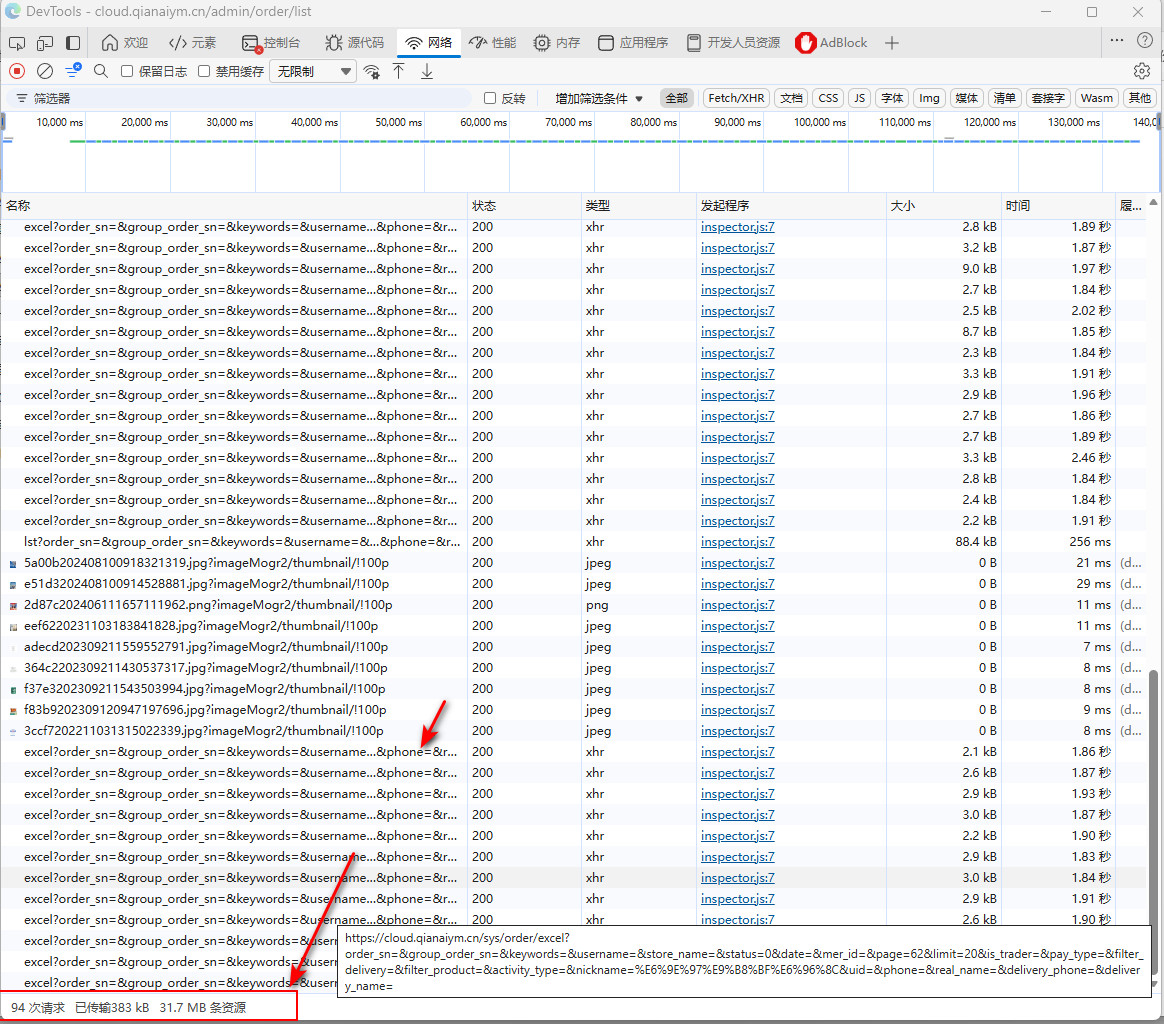
Task: Open inspector.js:7 link in first row
Action: [x=737, y=227]
